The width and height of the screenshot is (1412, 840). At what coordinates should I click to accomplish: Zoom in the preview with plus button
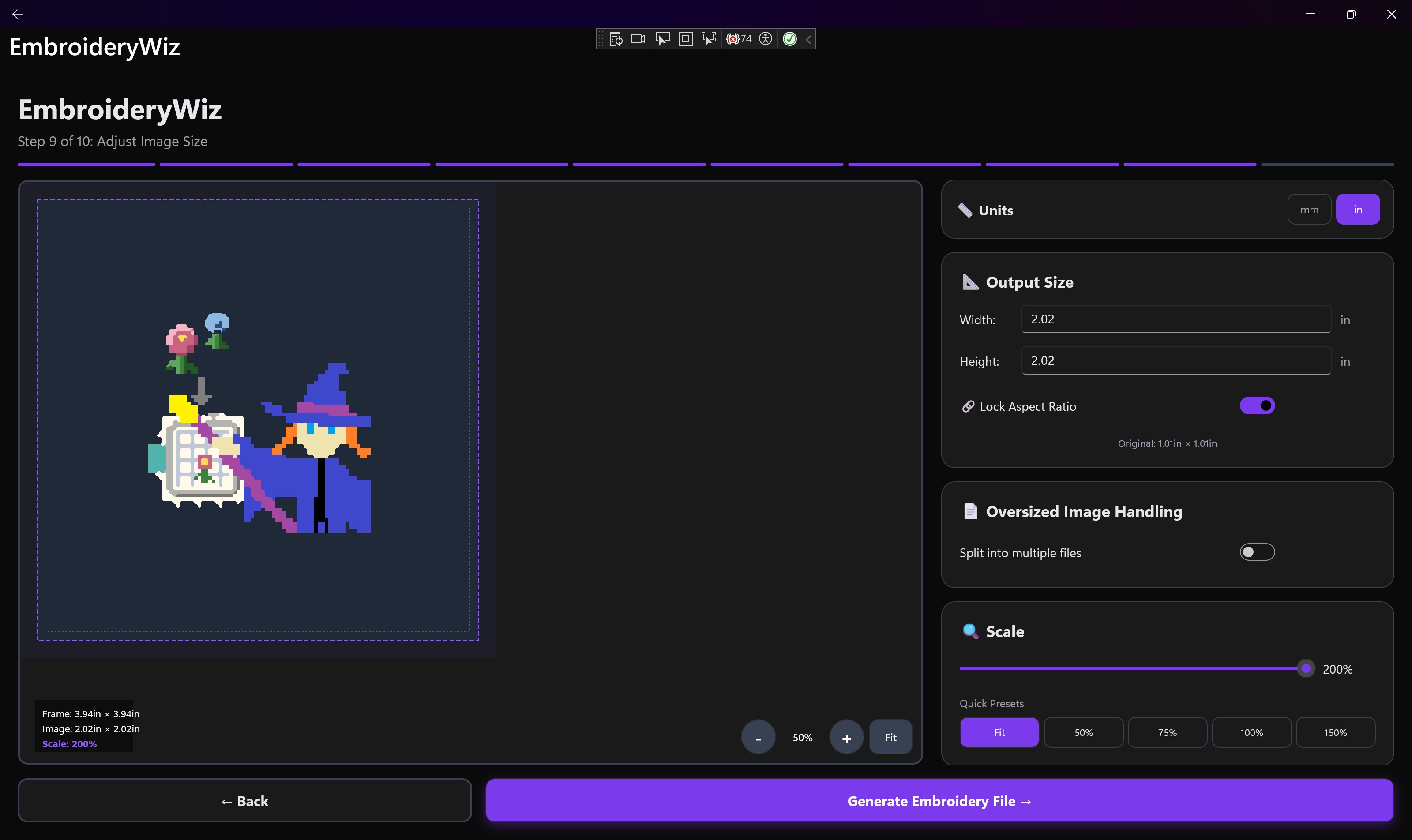pos(846,737)
